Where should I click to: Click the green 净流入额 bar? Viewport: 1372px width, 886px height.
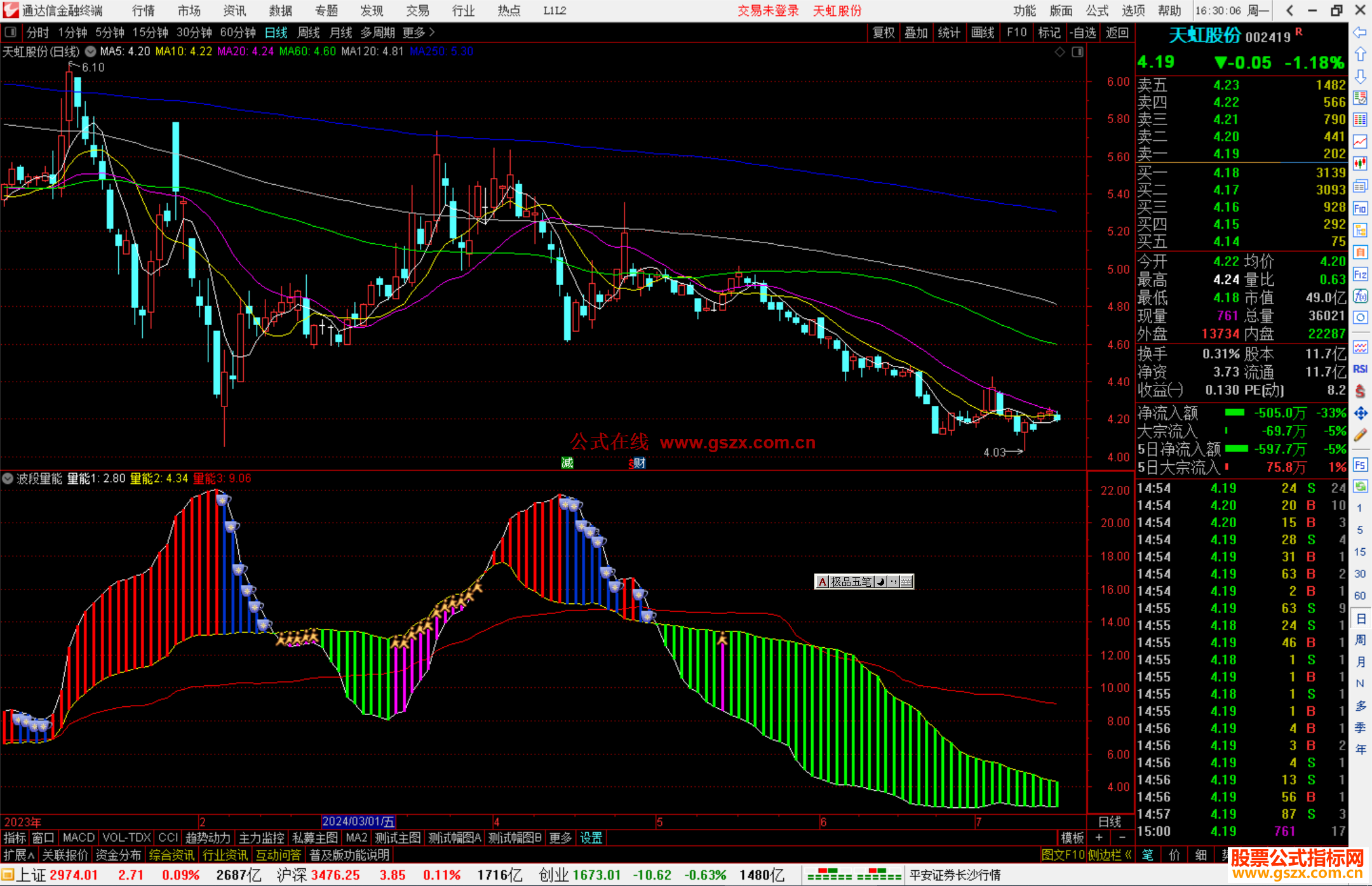(1234, 413)
